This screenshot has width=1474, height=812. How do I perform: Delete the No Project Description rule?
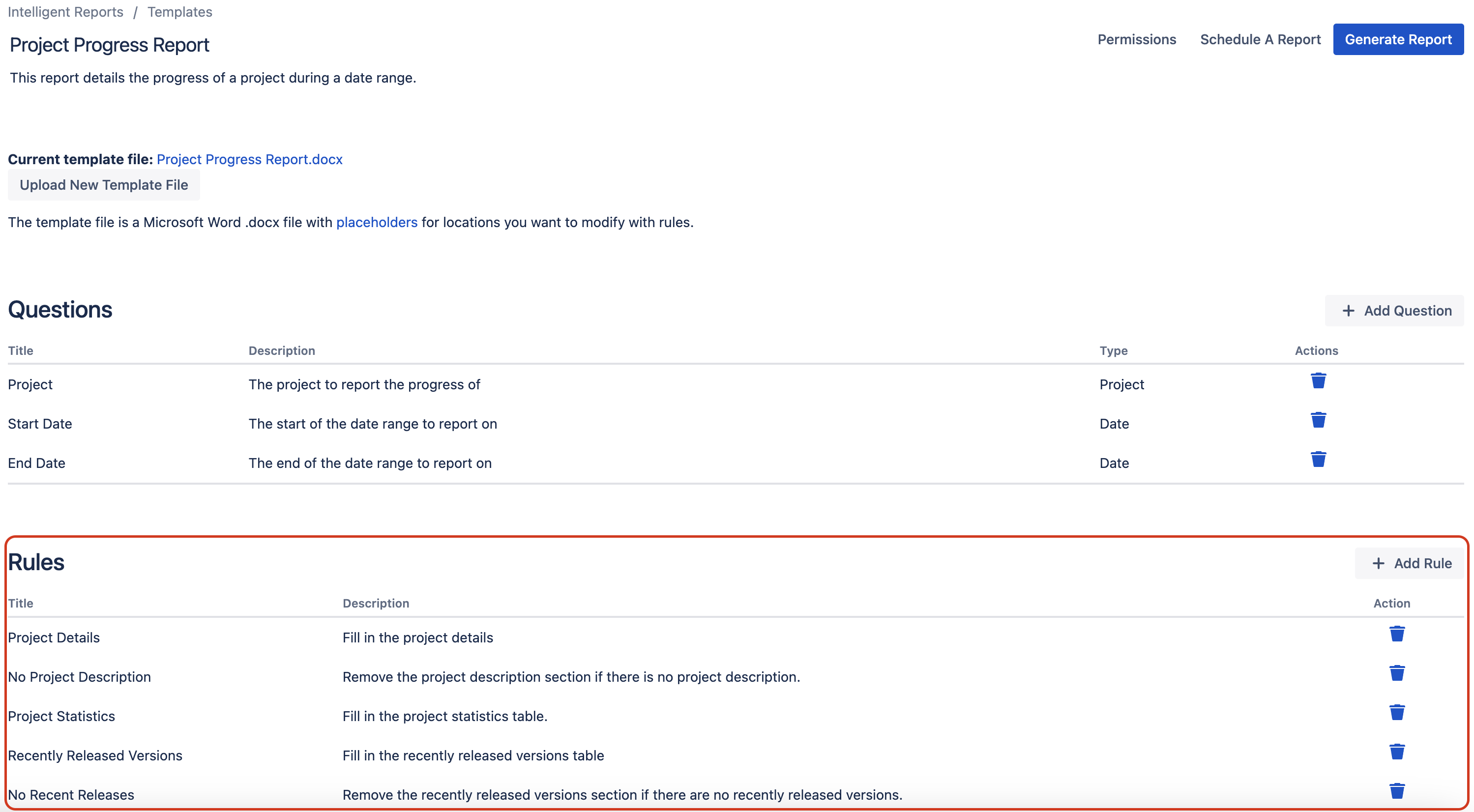tap(1397, 673)
